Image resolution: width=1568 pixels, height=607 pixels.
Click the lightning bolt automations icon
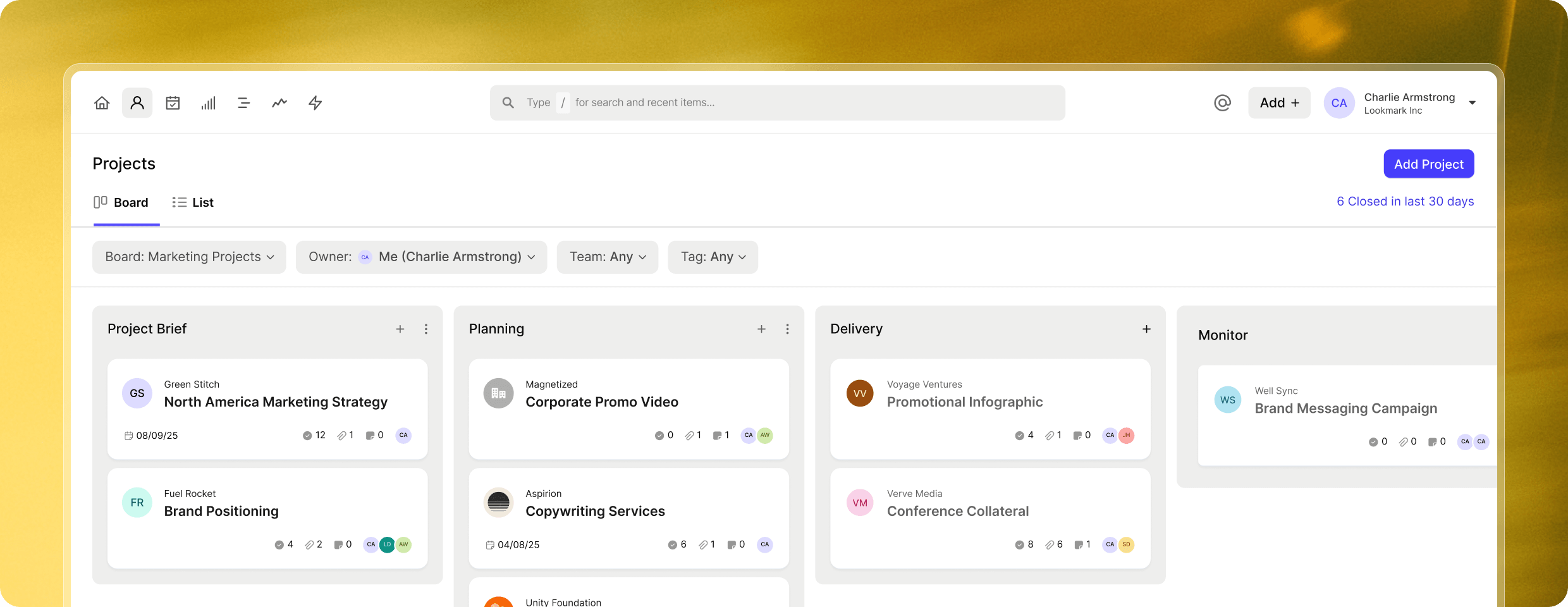(x=315, y=102)
